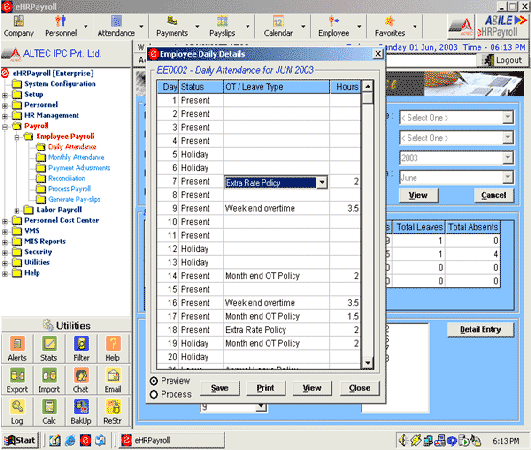Click the Cancel button in the background form
Screen dimensions: 531x450
494,195
